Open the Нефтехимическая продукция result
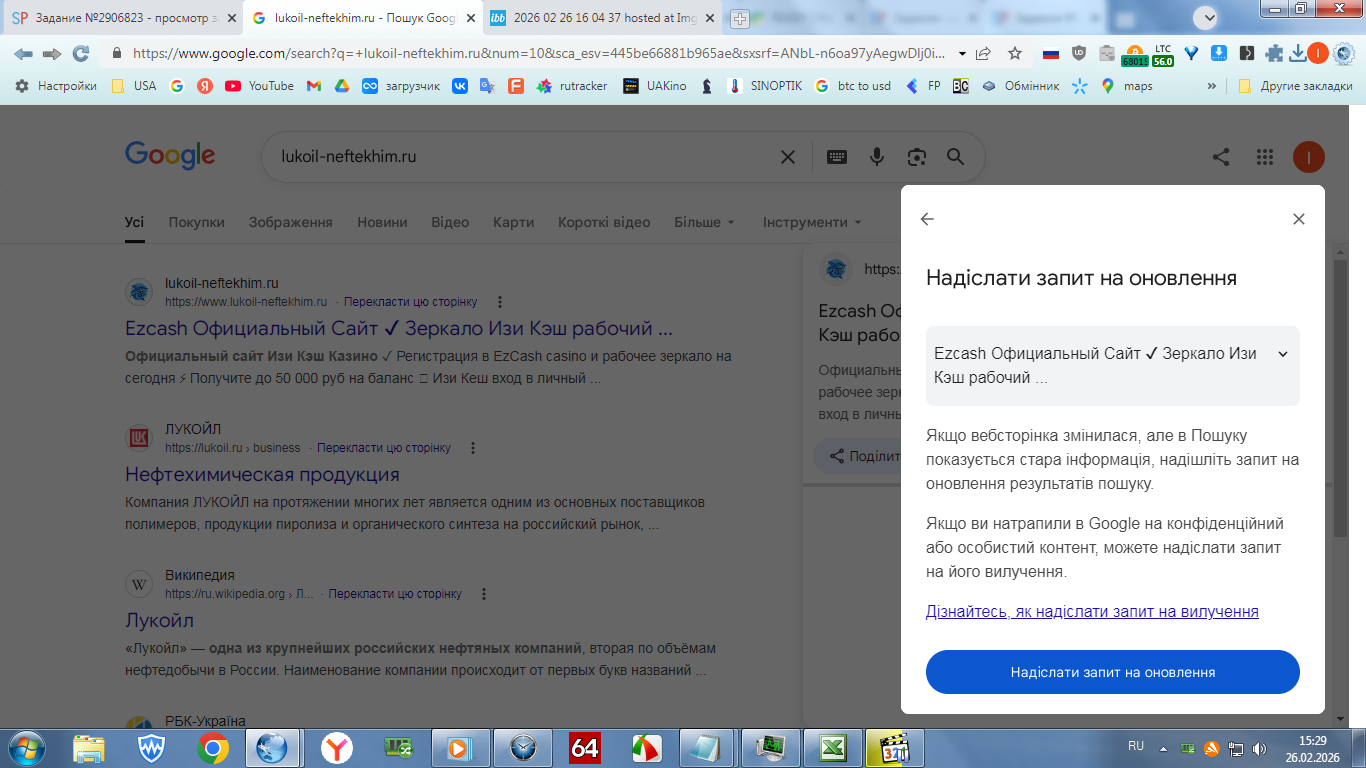Image resolution: width=1366 pixels, height=768 pixels. (262, 474)
